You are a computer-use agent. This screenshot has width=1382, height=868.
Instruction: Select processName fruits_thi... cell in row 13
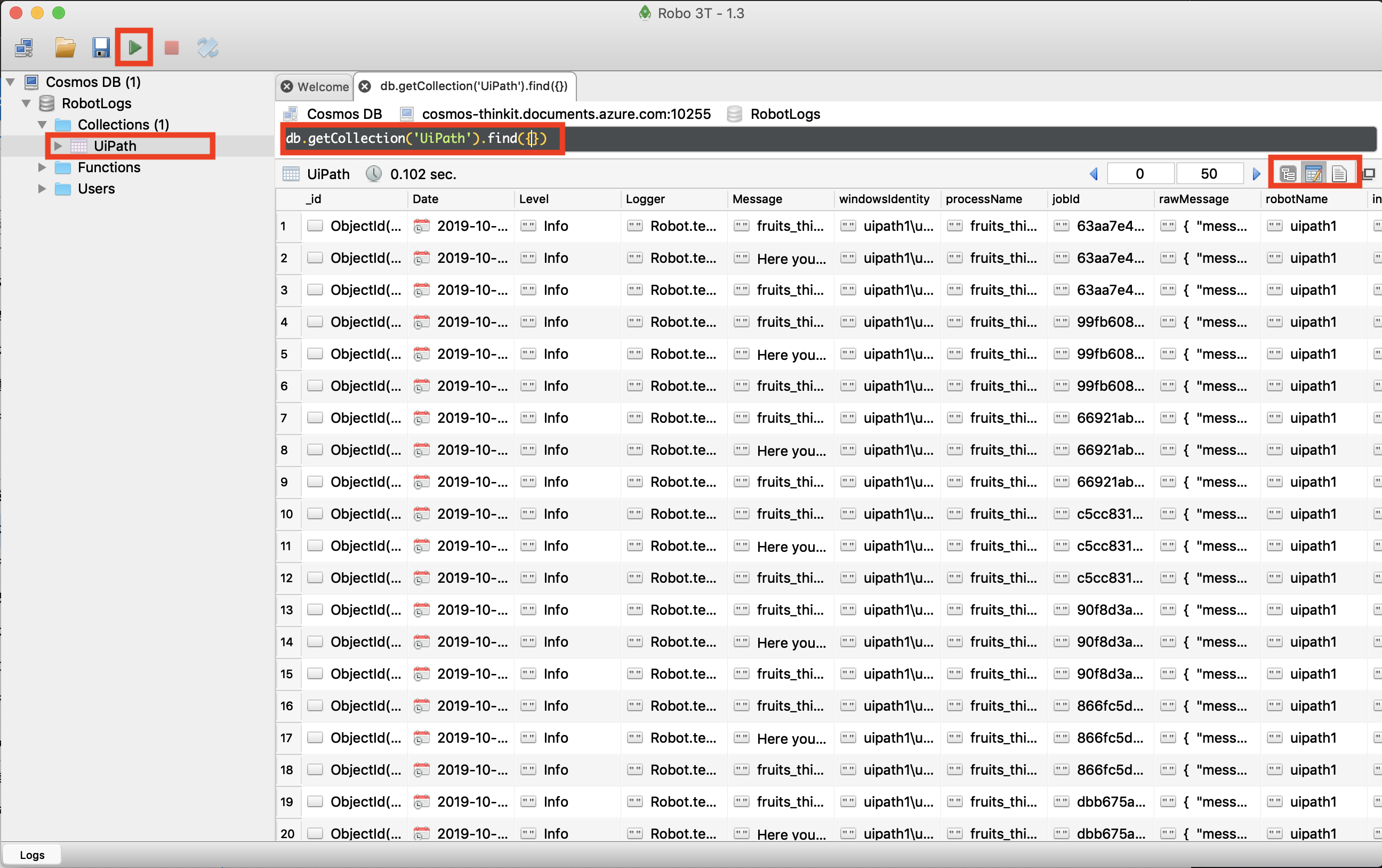click(994, 609)
